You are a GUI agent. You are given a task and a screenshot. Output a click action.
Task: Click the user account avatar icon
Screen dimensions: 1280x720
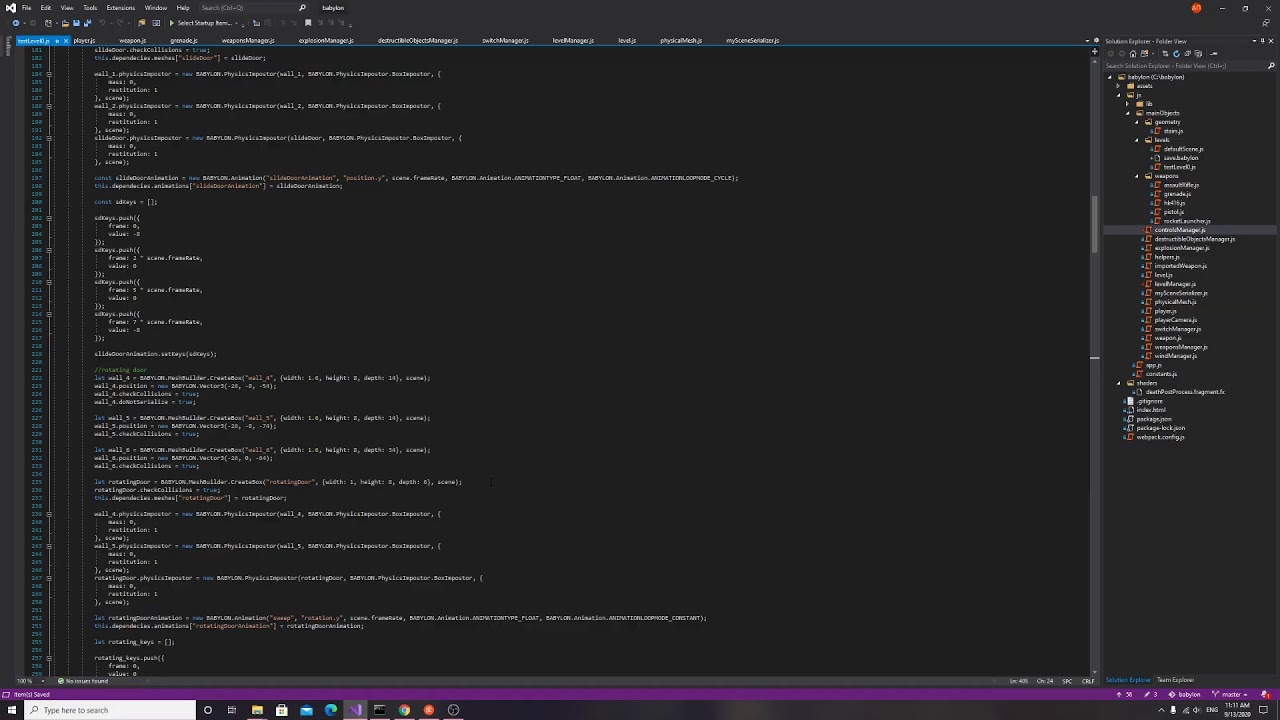[1196, 8]
